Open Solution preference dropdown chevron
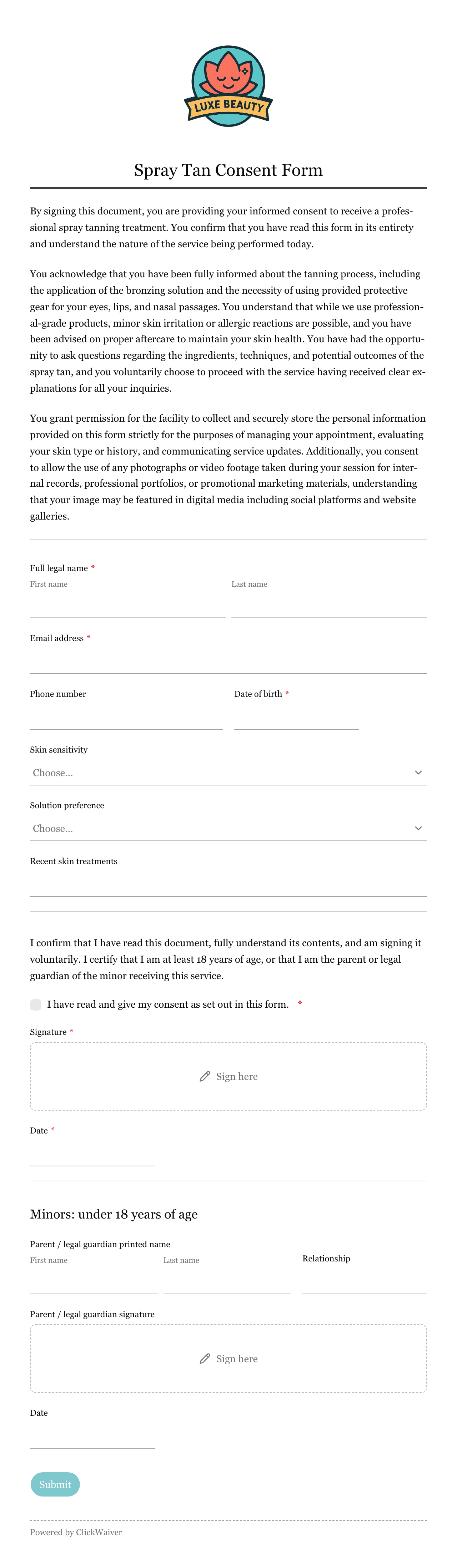 tap(418, 828)
